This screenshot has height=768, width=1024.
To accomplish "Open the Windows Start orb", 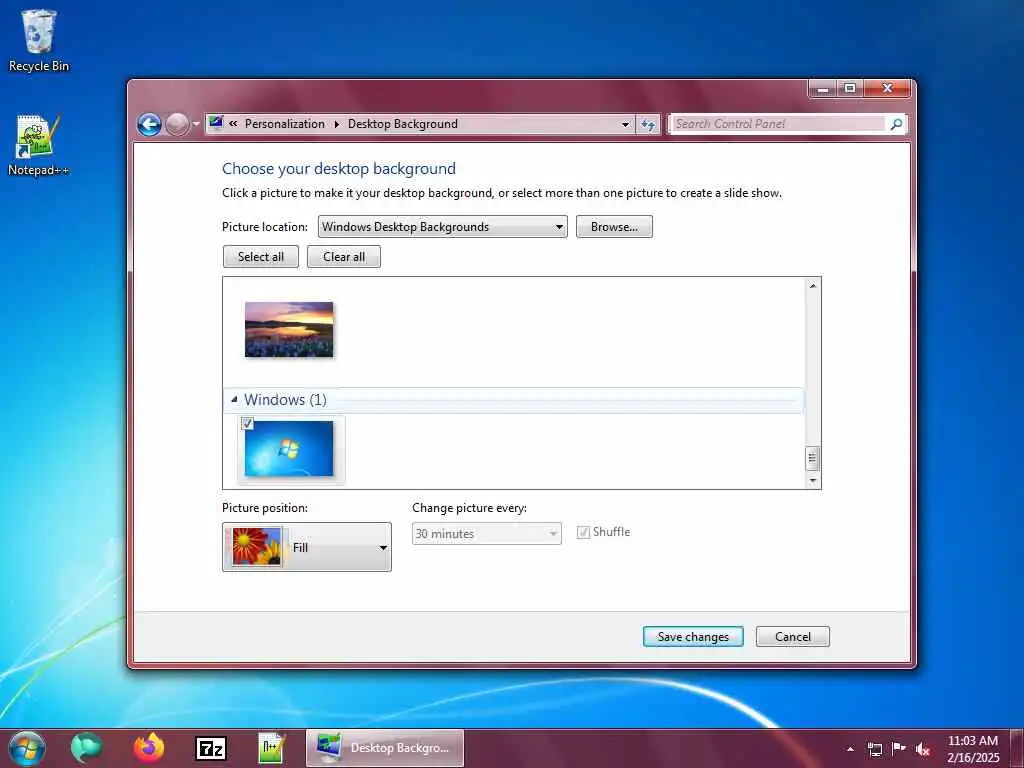I will tap(27, 748).
